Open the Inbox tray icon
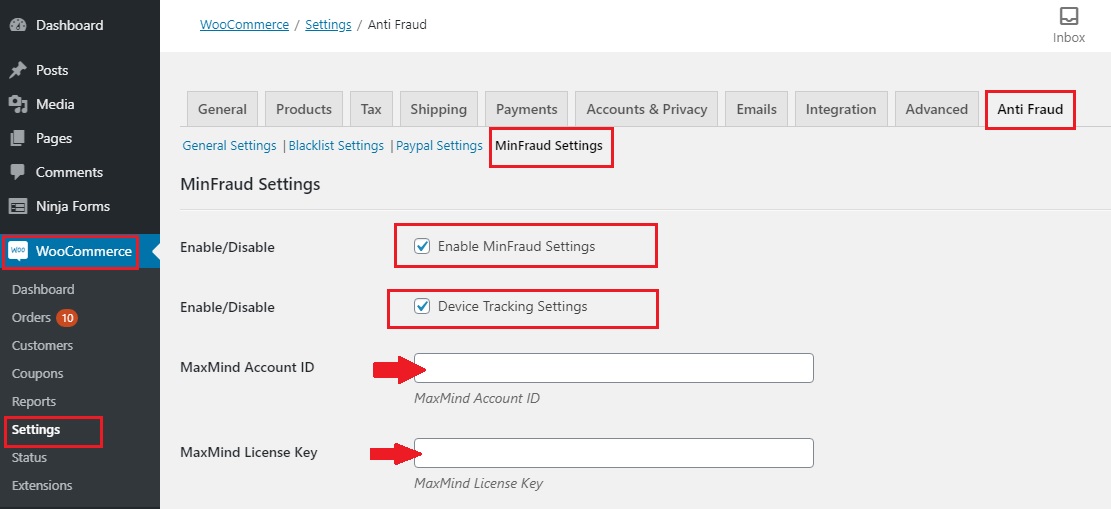This screenshot has width=1111, height=509. (1068, 16)
